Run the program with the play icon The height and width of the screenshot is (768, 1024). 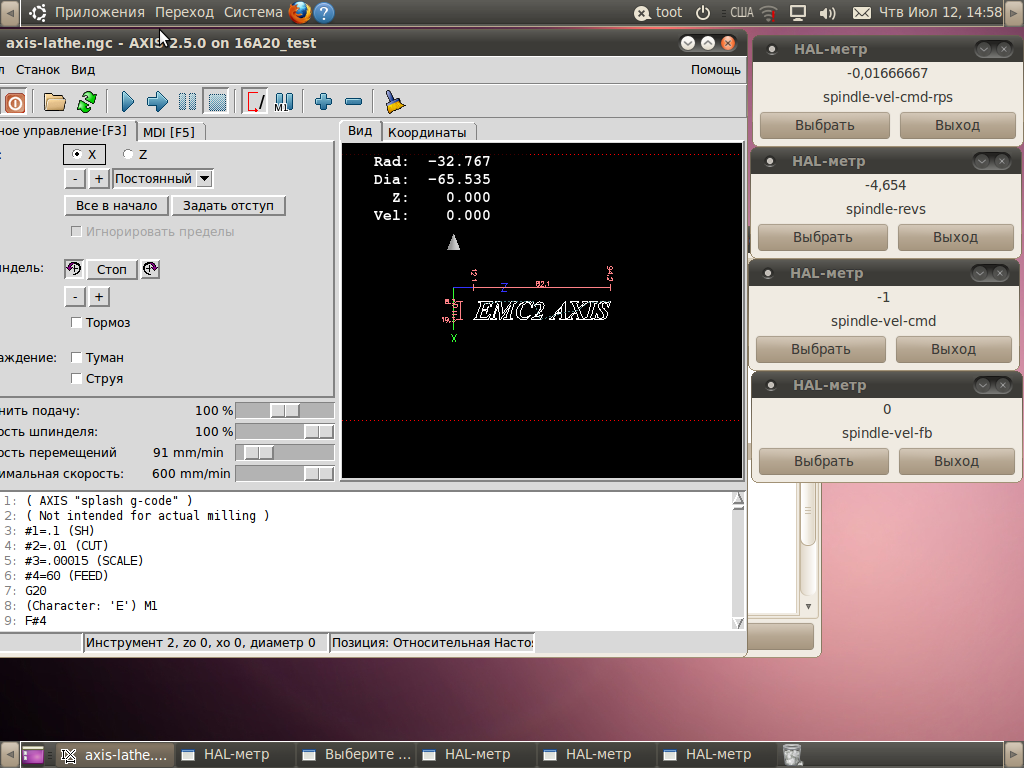coord(127,102)
